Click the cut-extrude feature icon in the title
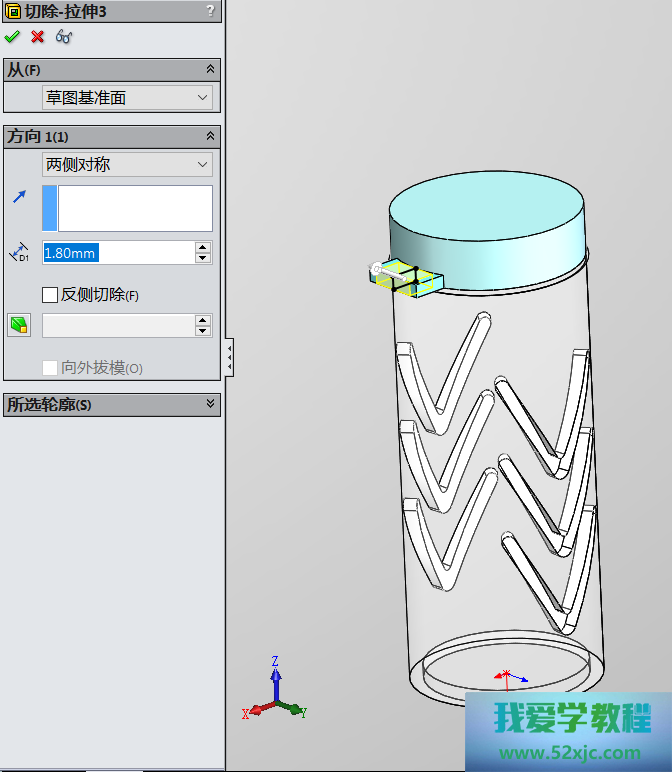 coord(13,11)
